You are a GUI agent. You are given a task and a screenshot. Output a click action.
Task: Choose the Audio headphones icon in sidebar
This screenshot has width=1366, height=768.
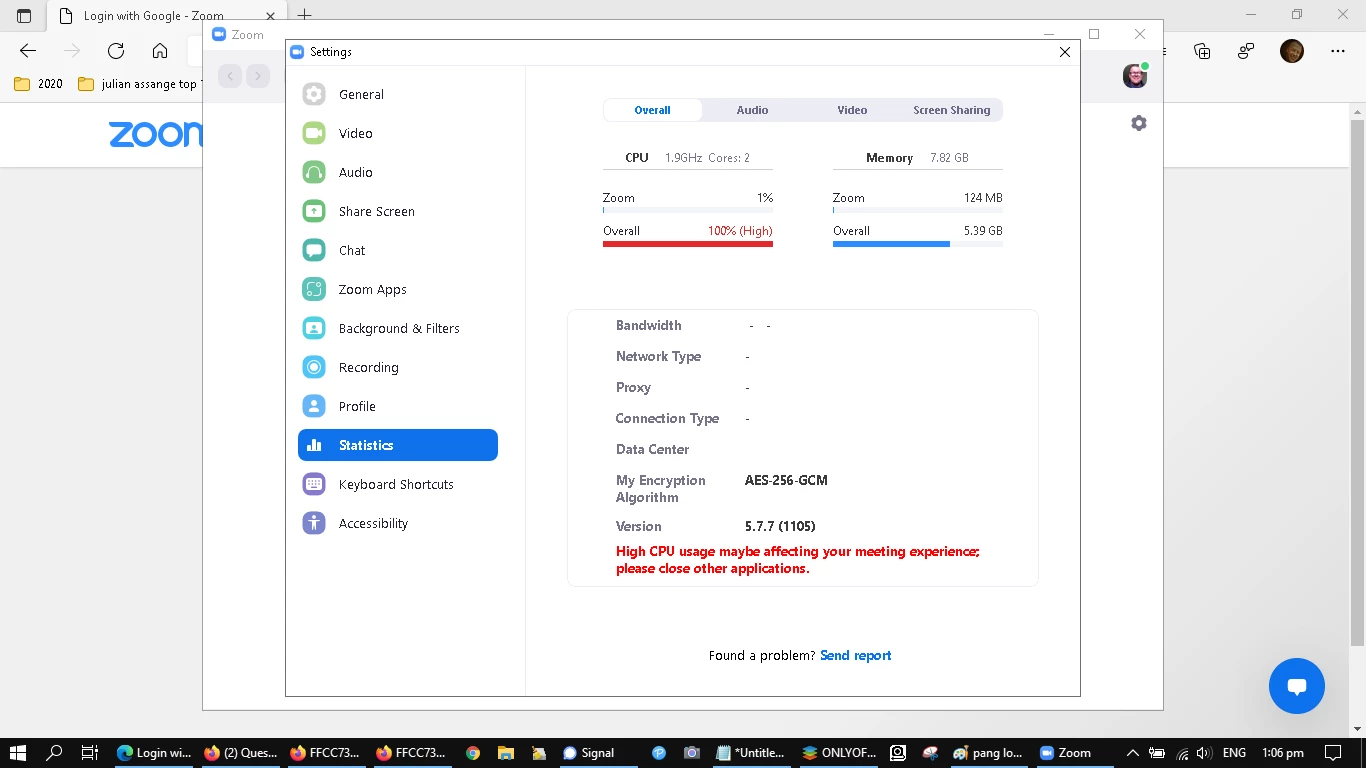[314, 172]
